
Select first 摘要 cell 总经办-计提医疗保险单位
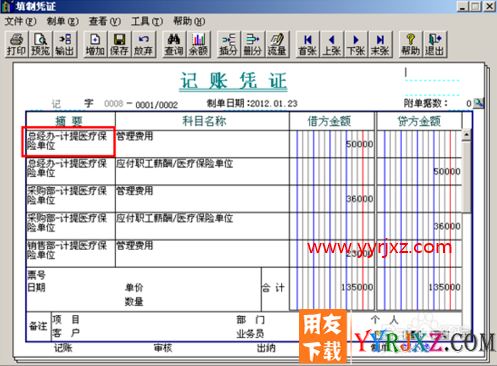[69, 141]
